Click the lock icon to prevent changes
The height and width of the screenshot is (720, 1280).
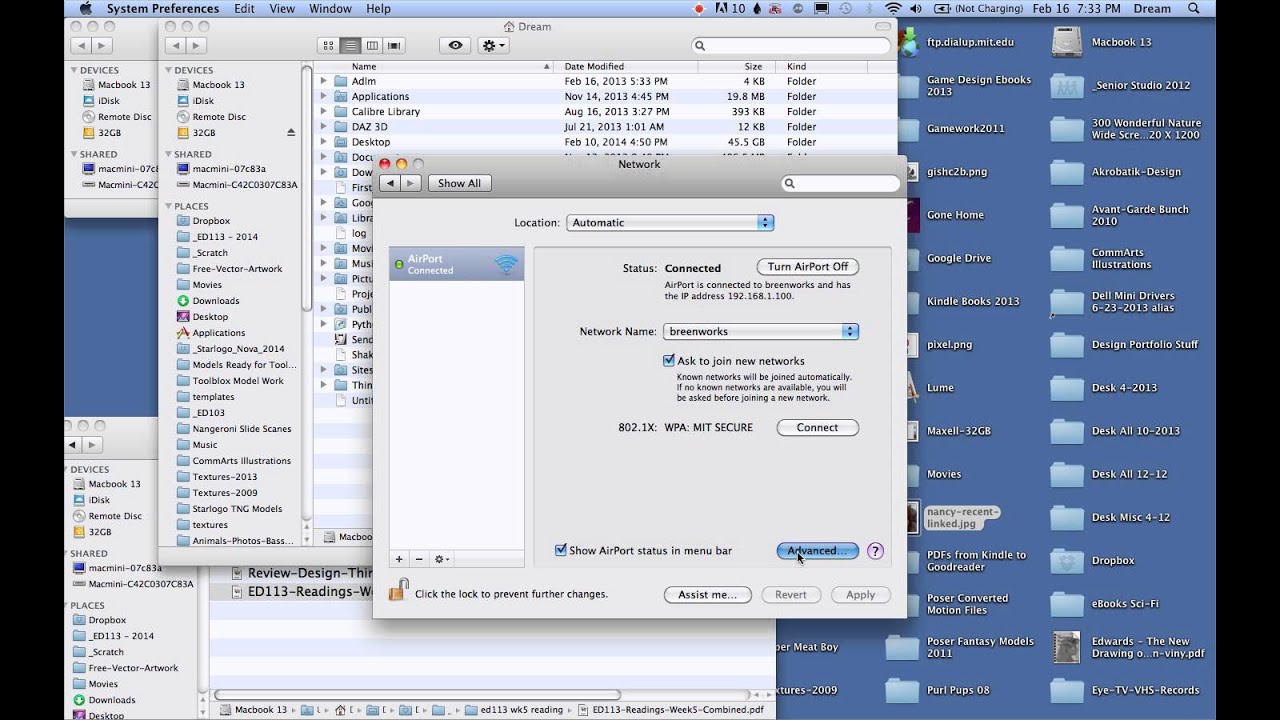click(398, 589)
